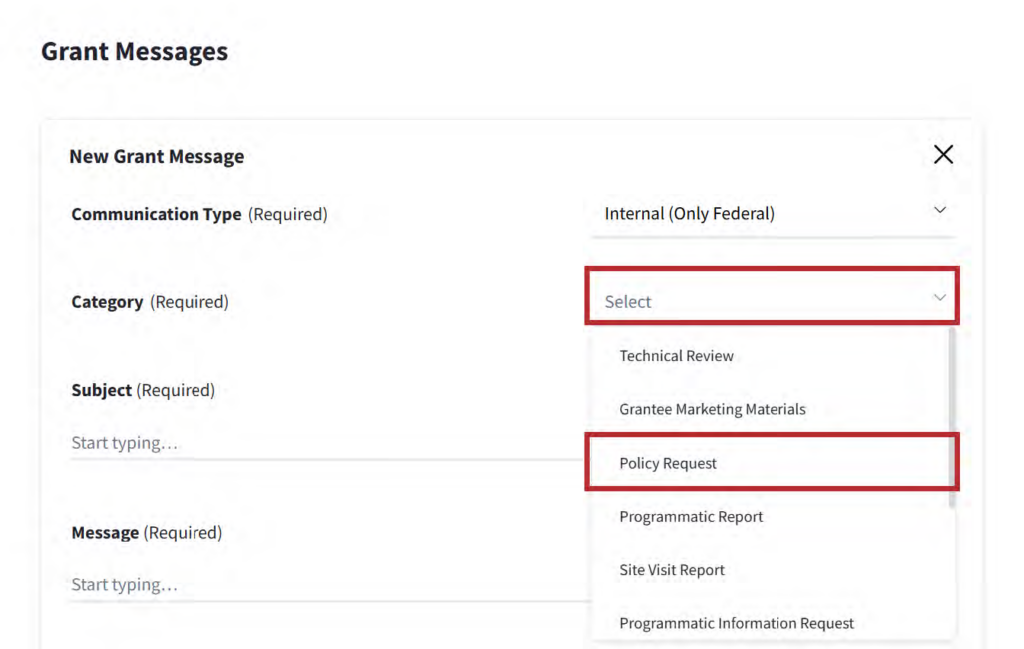
Task: Close the New Grant Message panel
Action: click(x=942, y=155)
